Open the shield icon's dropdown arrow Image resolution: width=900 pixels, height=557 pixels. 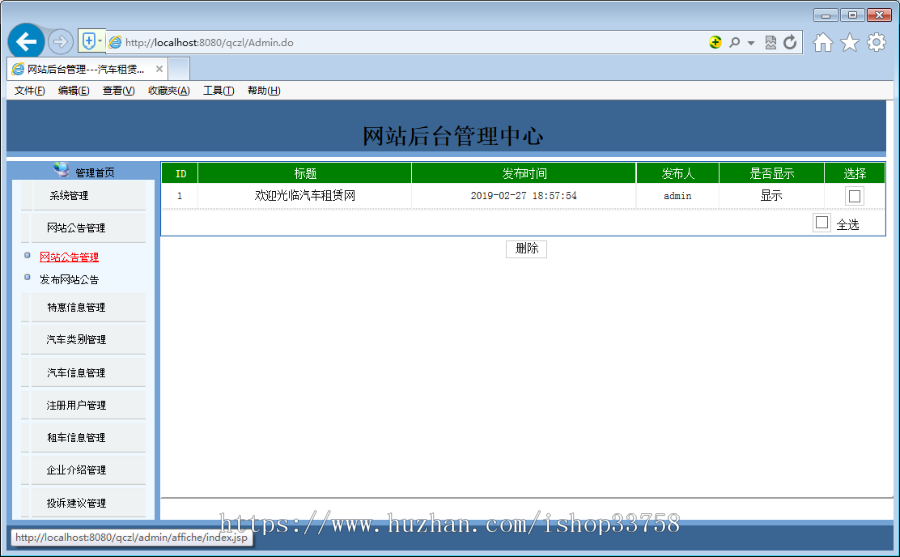point(100,41)
